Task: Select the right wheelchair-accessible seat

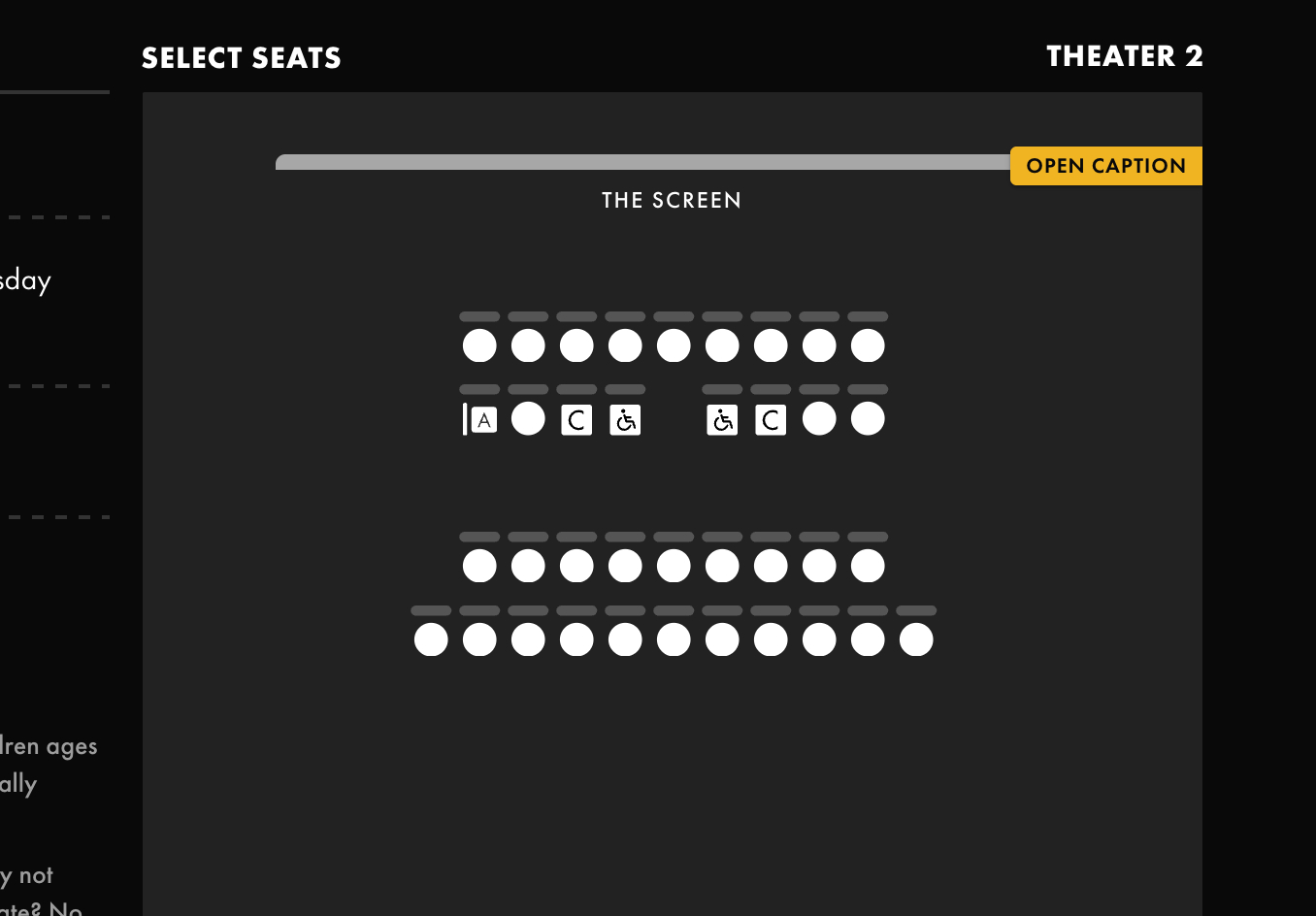Action: click(x=722, y=420)
